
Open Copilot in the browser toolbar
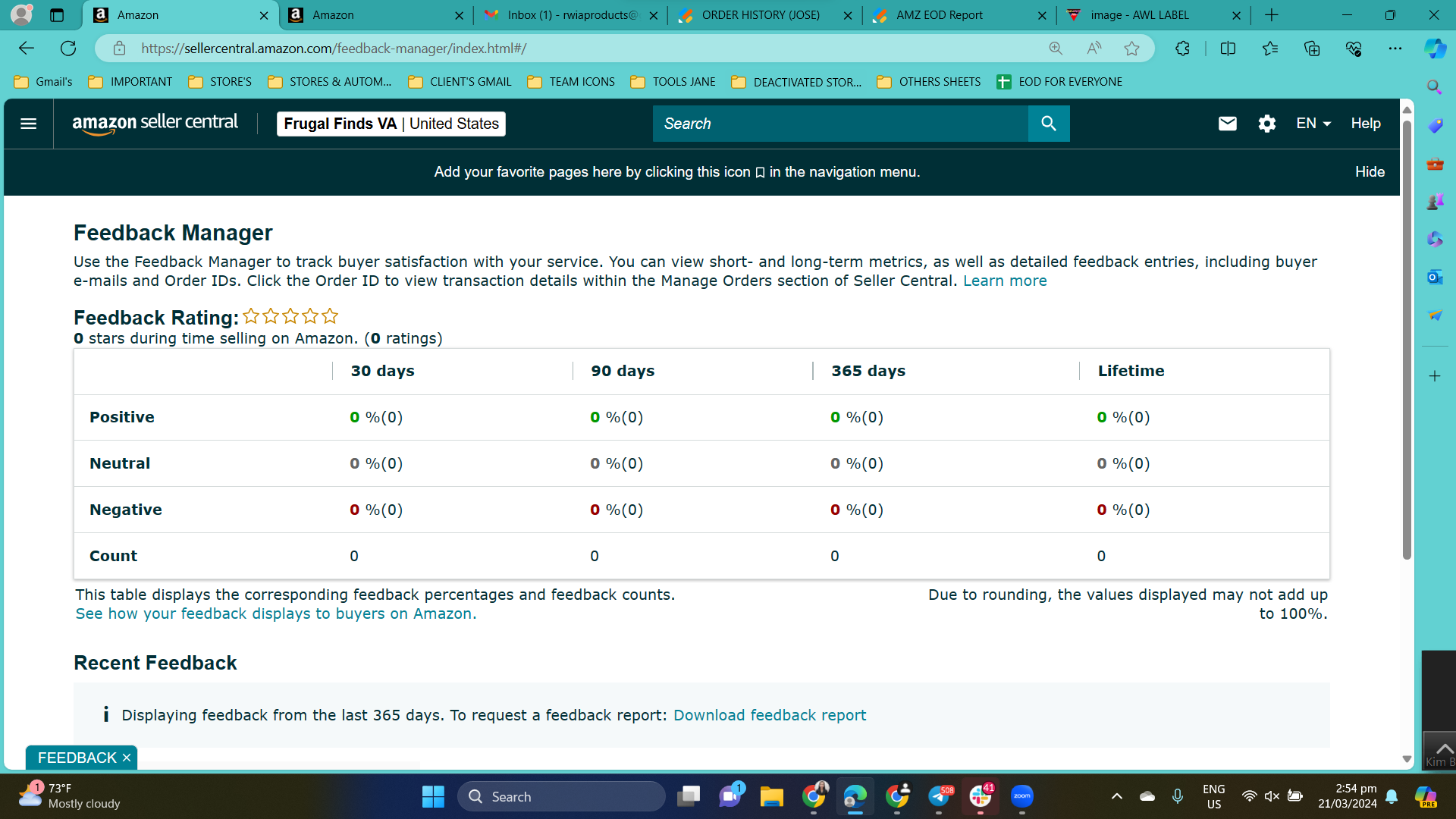1435,49
